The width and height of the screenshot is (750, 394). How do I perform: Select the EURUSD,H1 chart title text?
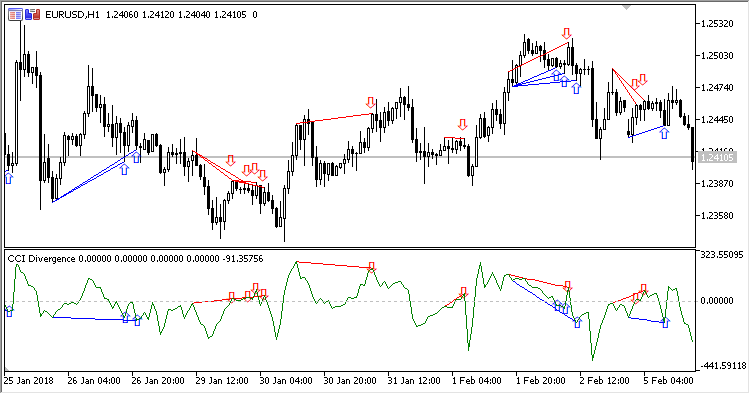tap(72, 15)
